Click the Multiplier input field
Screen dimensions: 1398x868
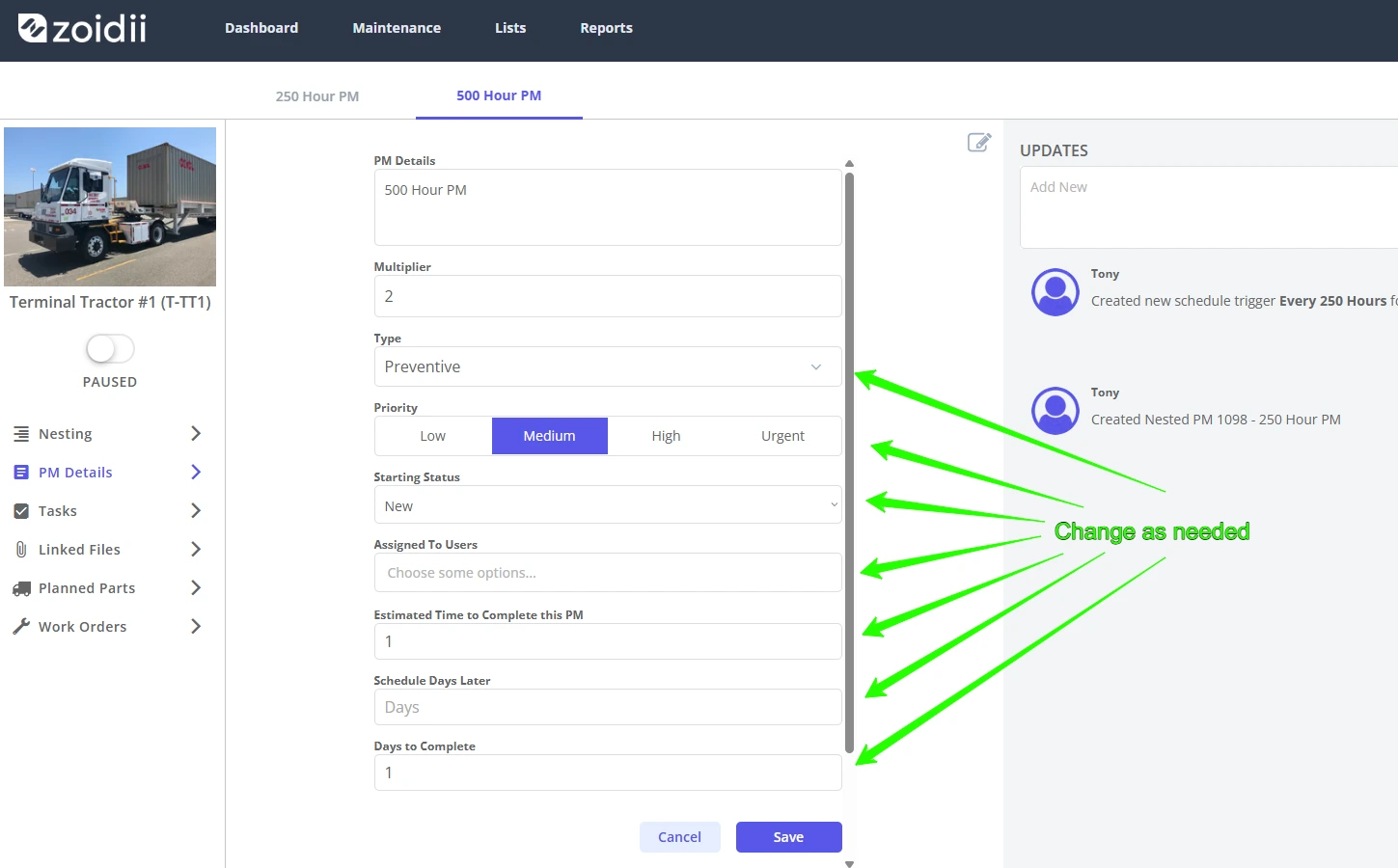(608, 296)
